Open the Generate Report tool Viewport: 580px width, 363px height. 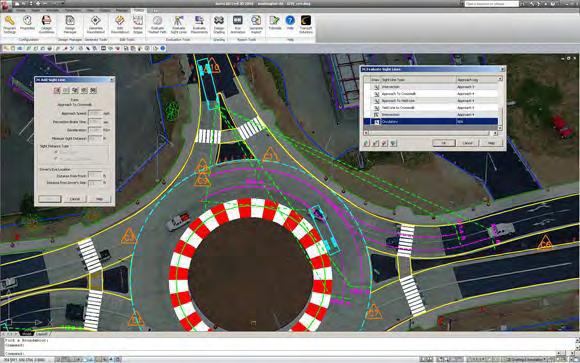[256, 25]
